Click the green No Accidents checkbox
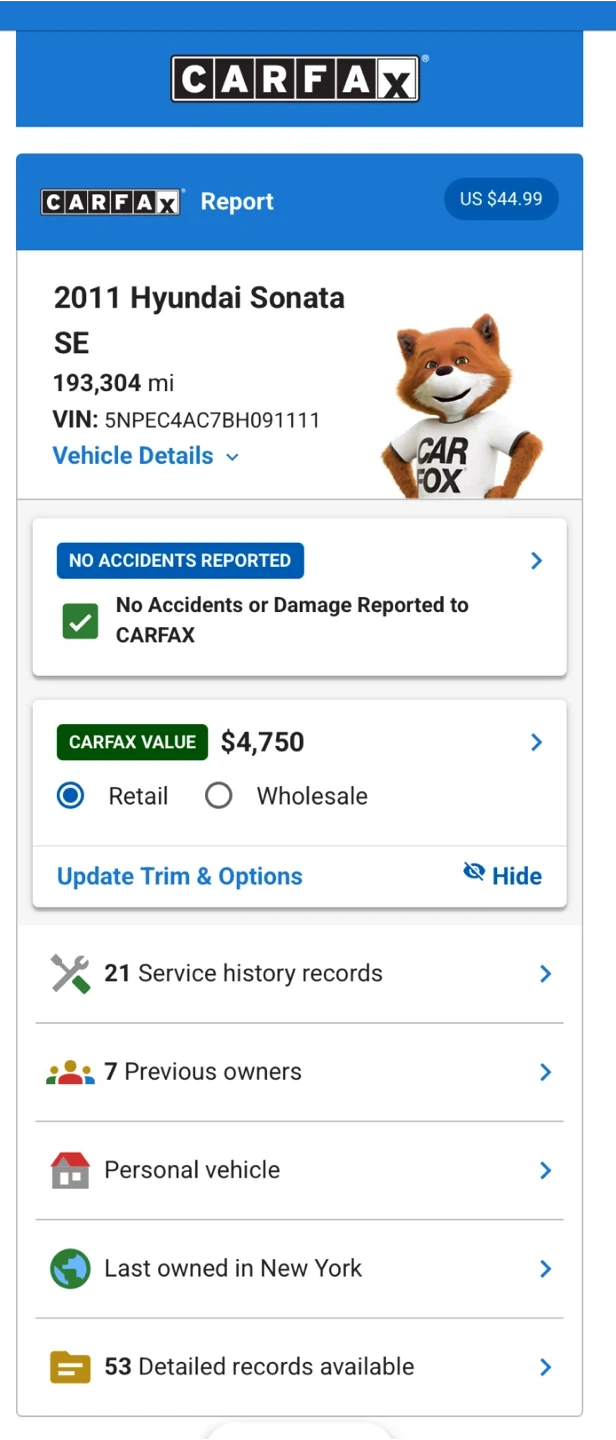The width and height of the screenshot is (616, 1440). point(80,621)
